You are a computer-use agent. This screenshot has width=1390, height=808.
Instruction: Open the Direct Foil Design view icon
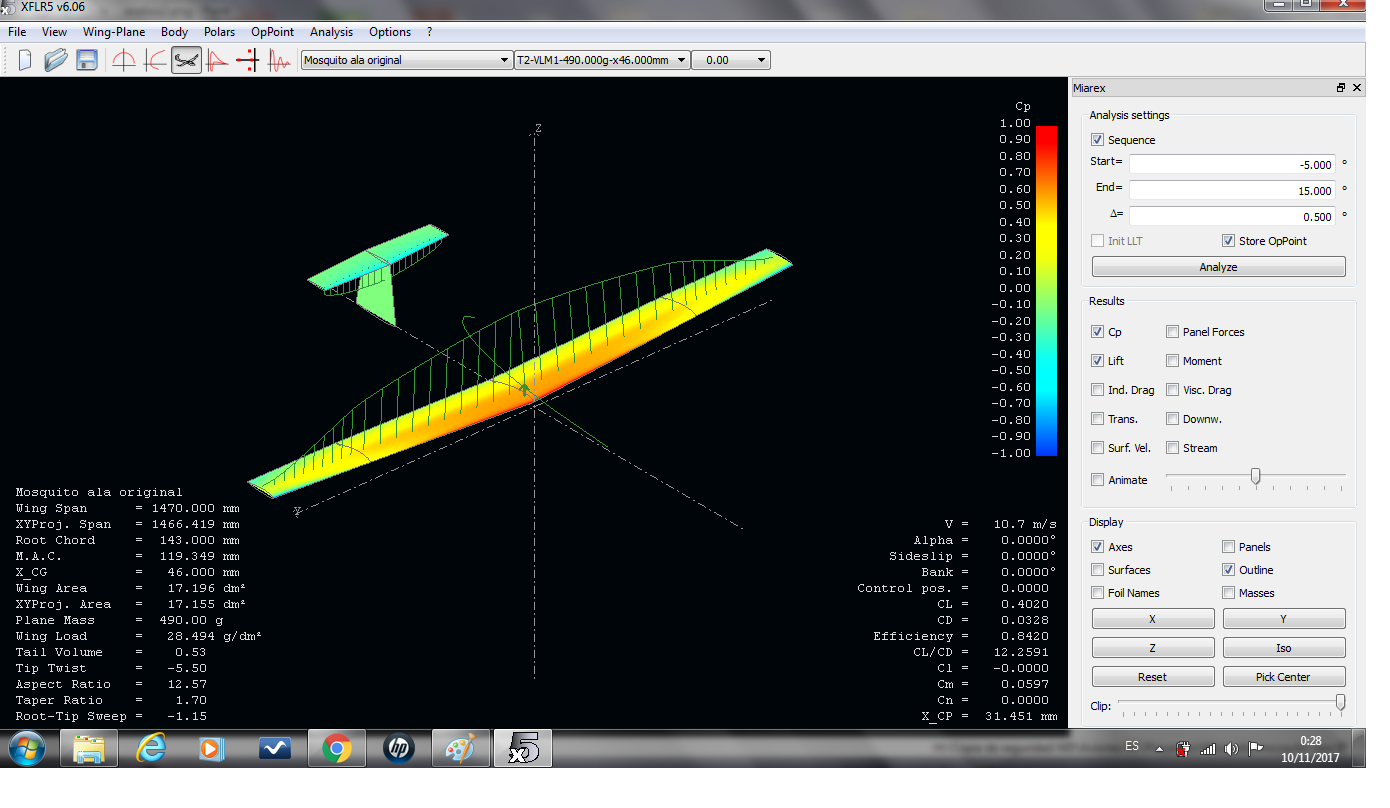click(x=124, y=60)
